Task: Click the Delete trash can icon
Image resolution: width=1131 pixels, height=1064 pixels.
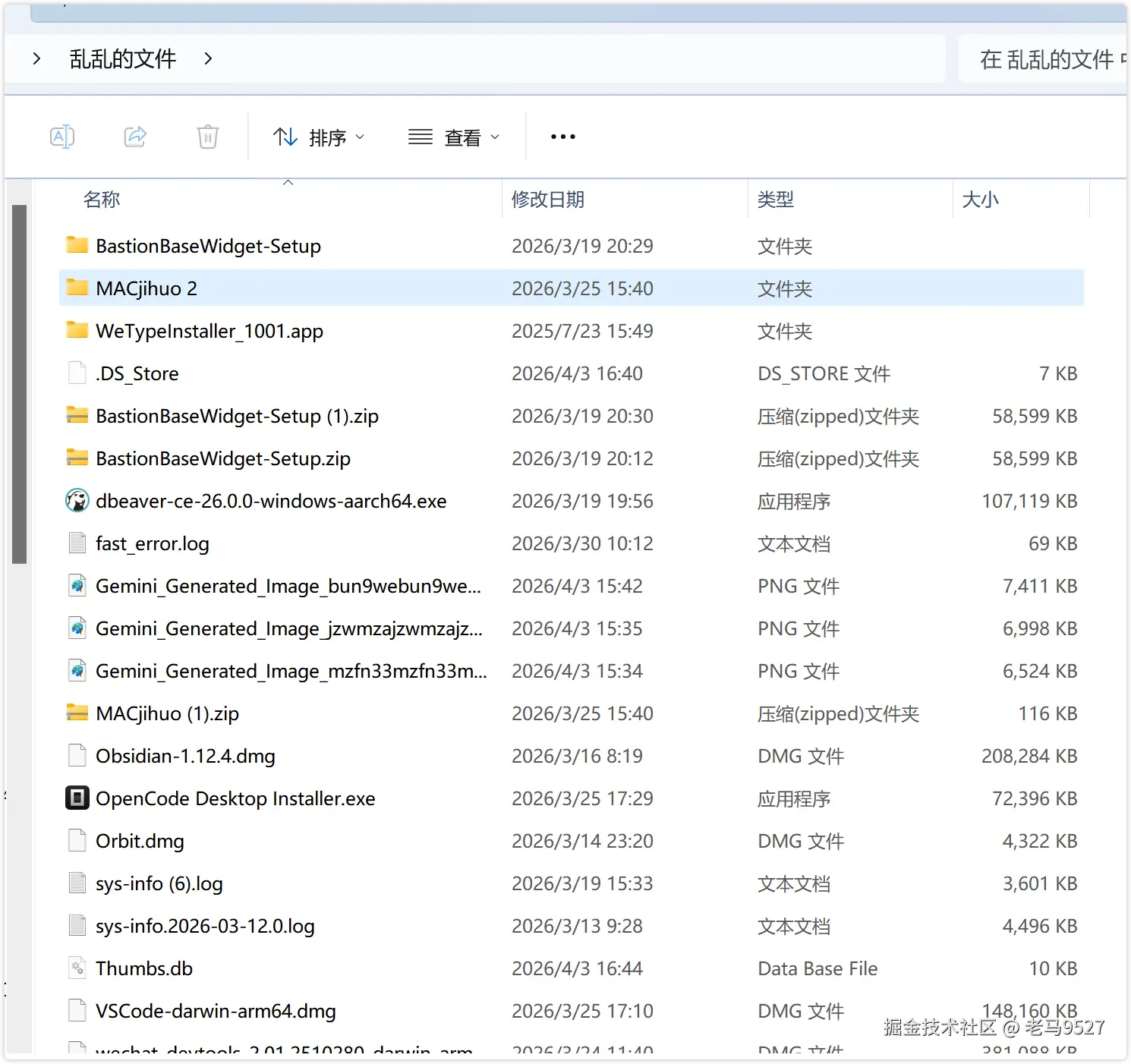Action: [207, 137]
